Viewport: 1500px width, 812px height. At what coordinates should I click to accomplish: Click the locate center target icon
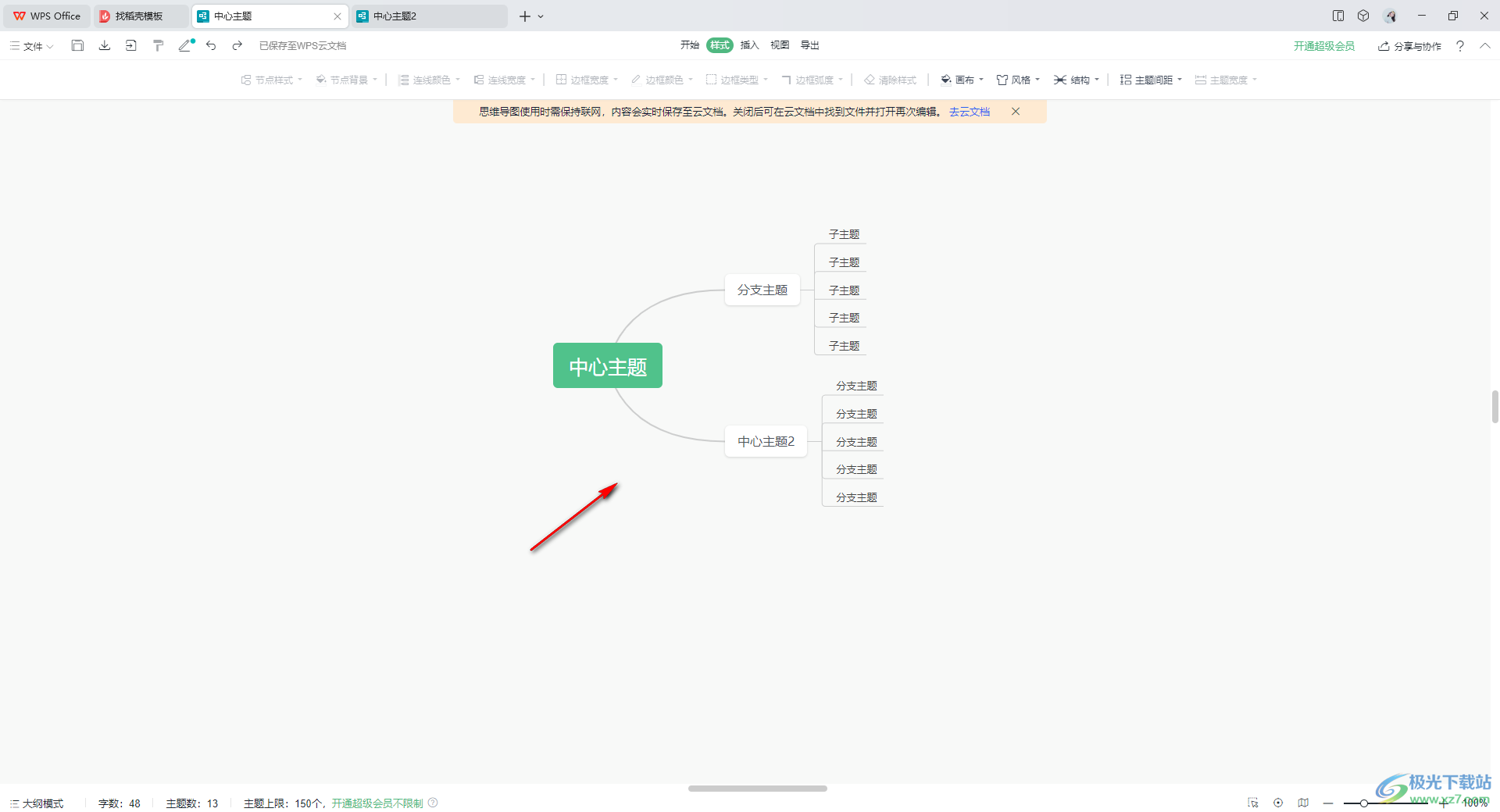[1278, 803]
